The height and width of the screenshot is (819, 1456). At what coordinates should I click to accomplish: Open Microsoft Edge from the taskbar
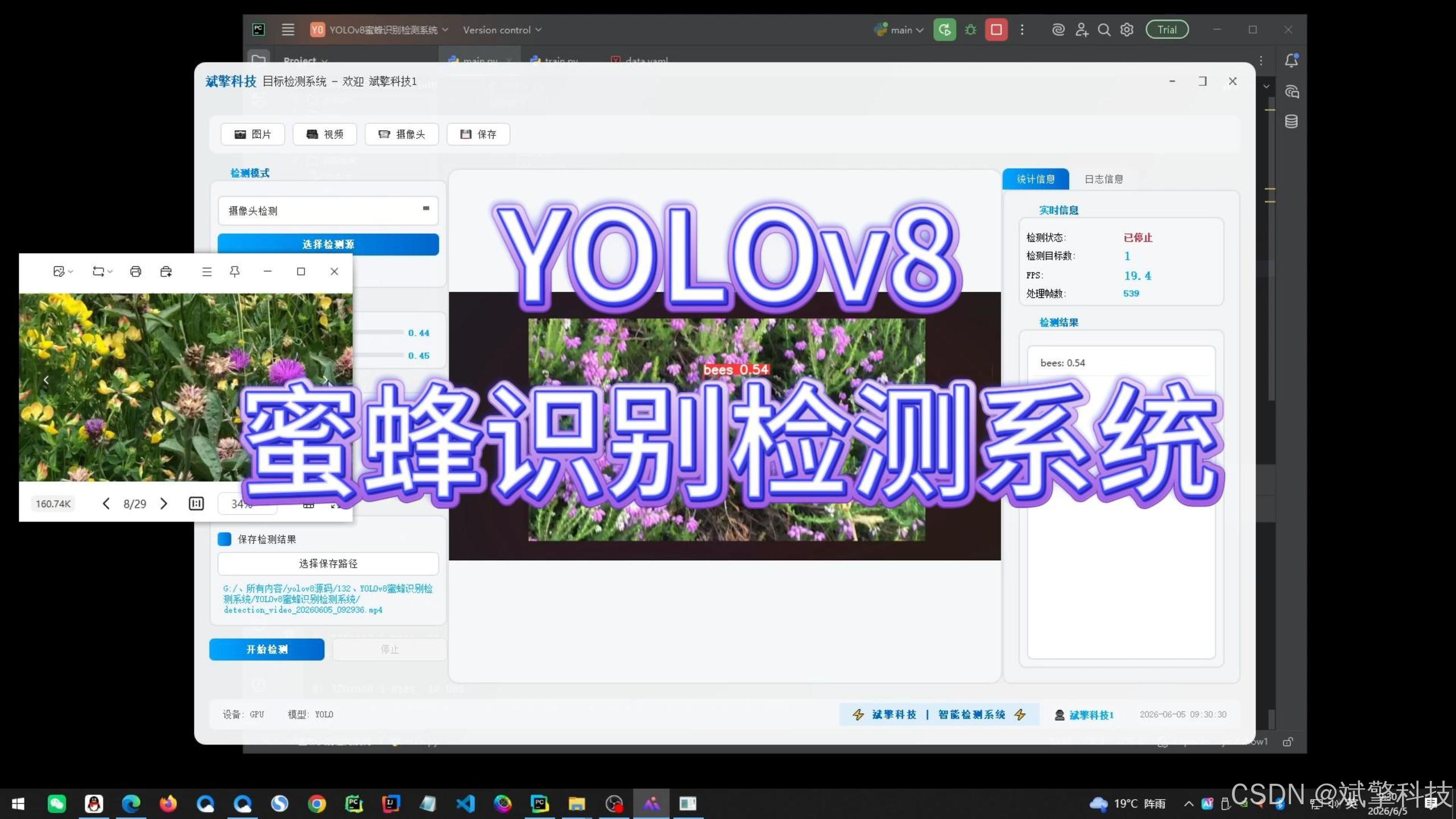click(131, 804)
